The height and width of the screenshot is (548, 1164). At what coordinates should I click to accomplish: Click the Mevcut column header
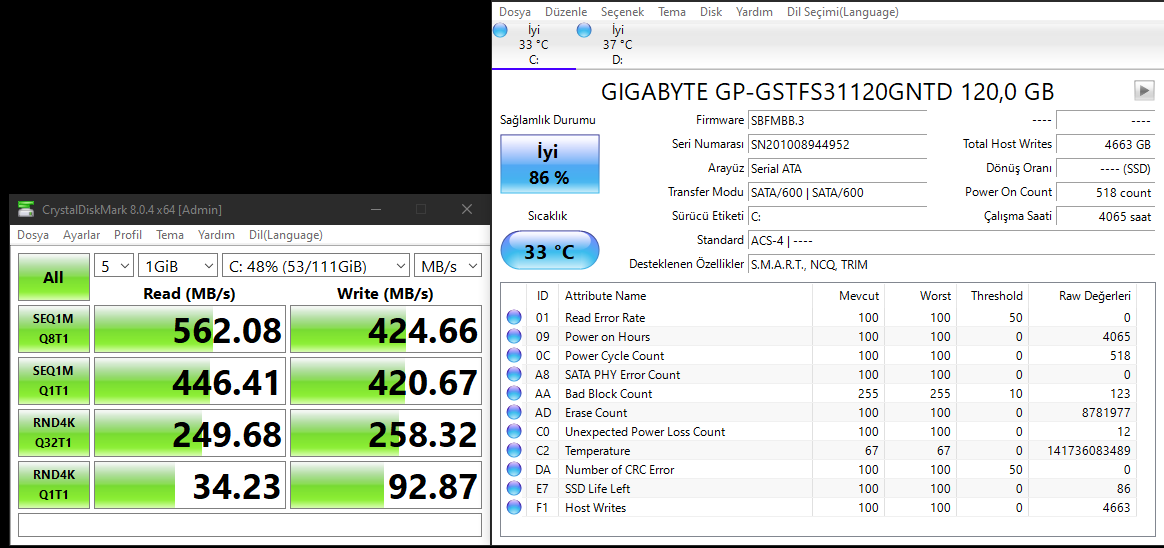(x=849, y=296)
